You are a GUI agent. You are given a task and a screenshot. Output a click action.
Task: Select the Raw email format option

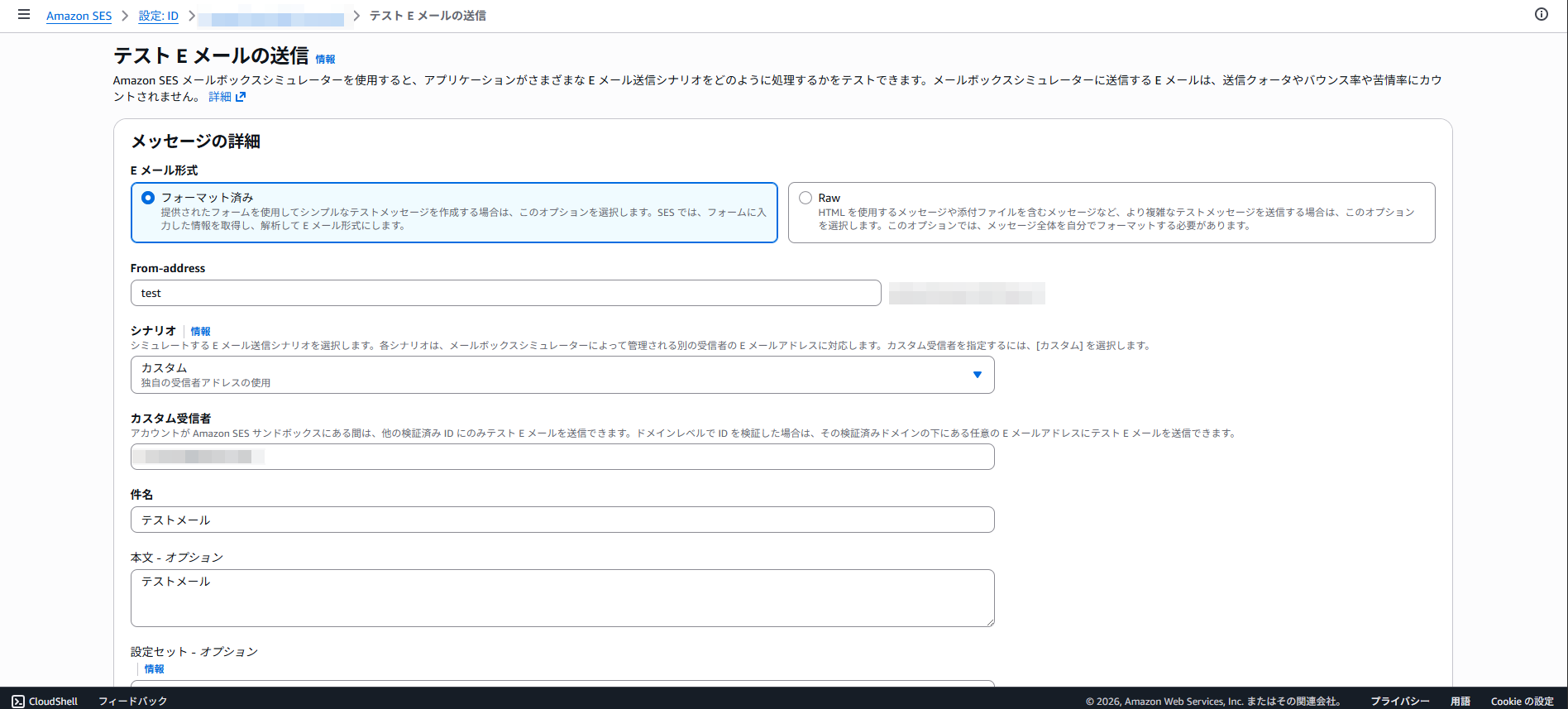[806, 198]
